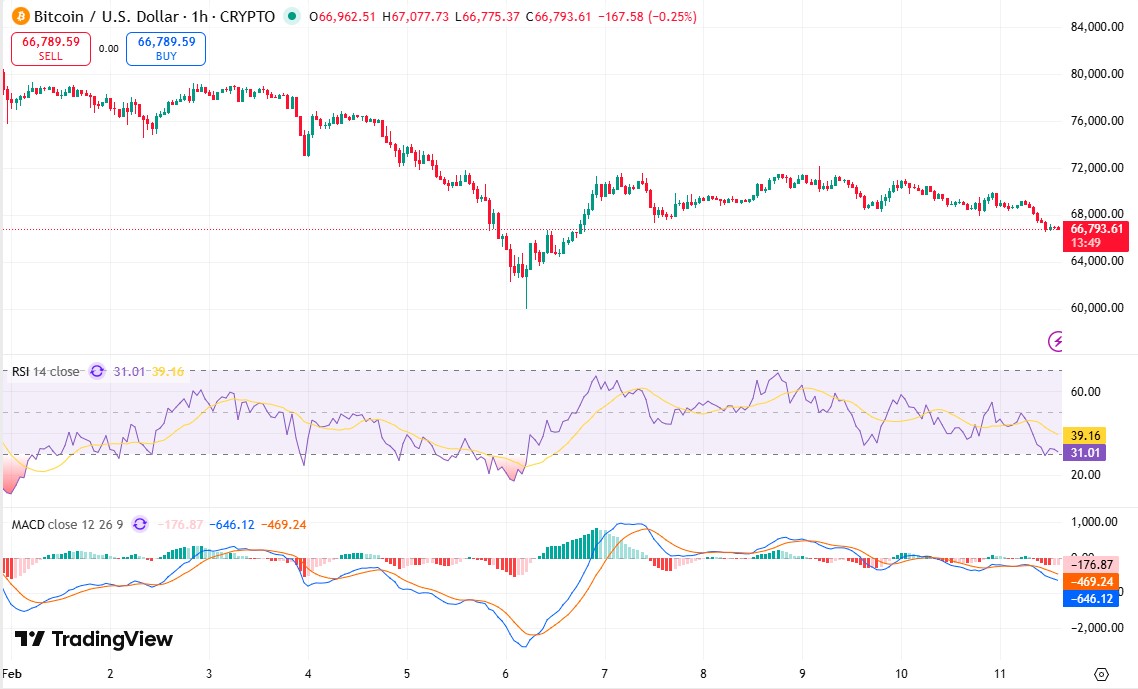
Task: Click the refresh icon next to MACD legend
Action: tap(139, 522)
